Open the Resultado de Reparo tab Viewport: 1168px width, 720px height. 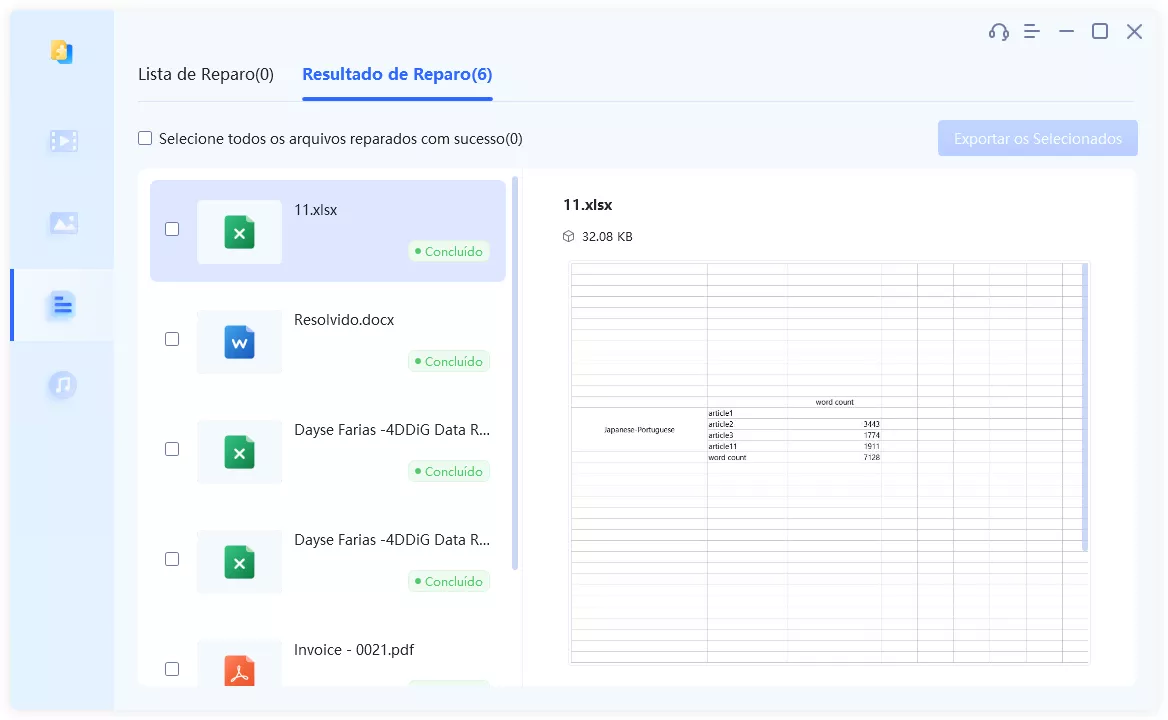(396, 74)
